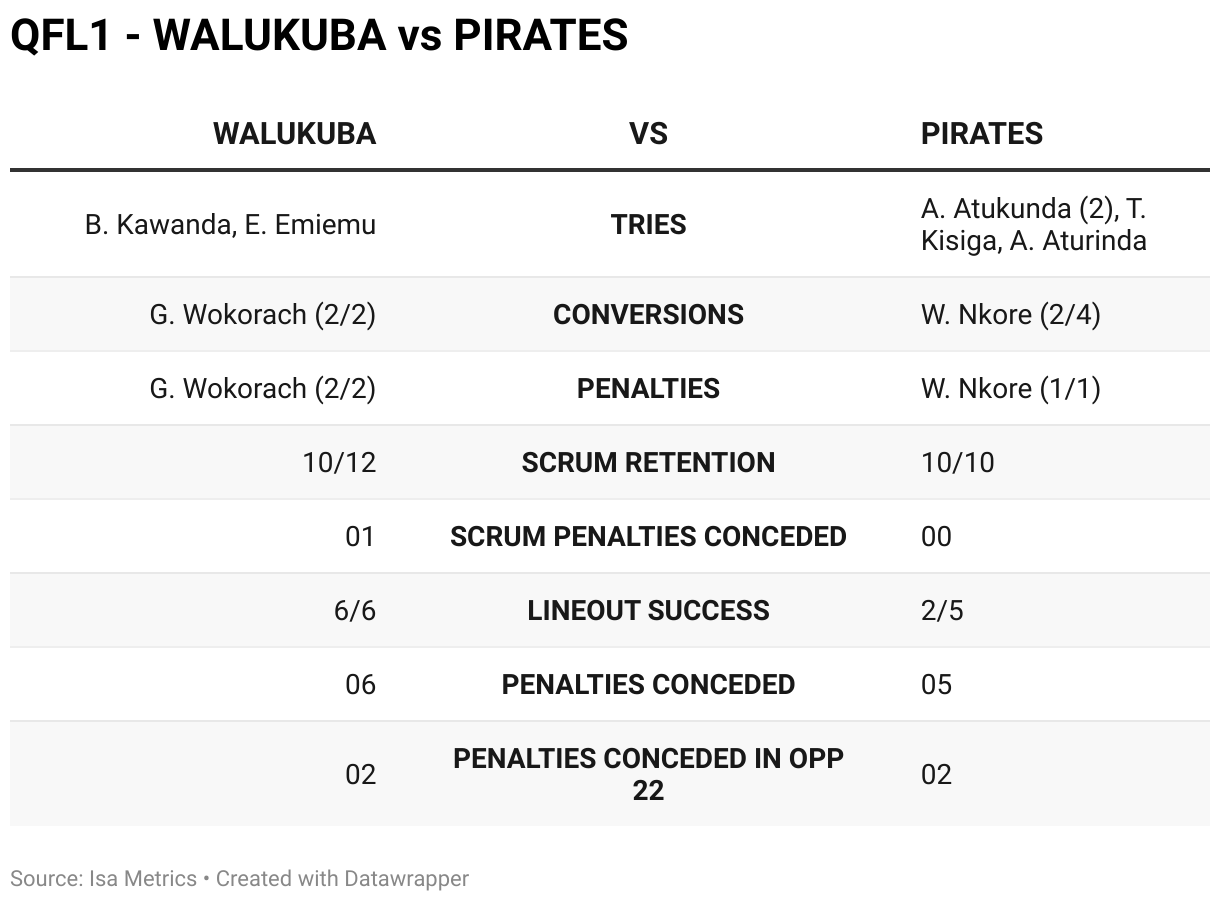The width and height of the screenshot is (1220, 902).
Task: Click W. Nkore (2/4) conversions cell
Action: (1010, 315)
